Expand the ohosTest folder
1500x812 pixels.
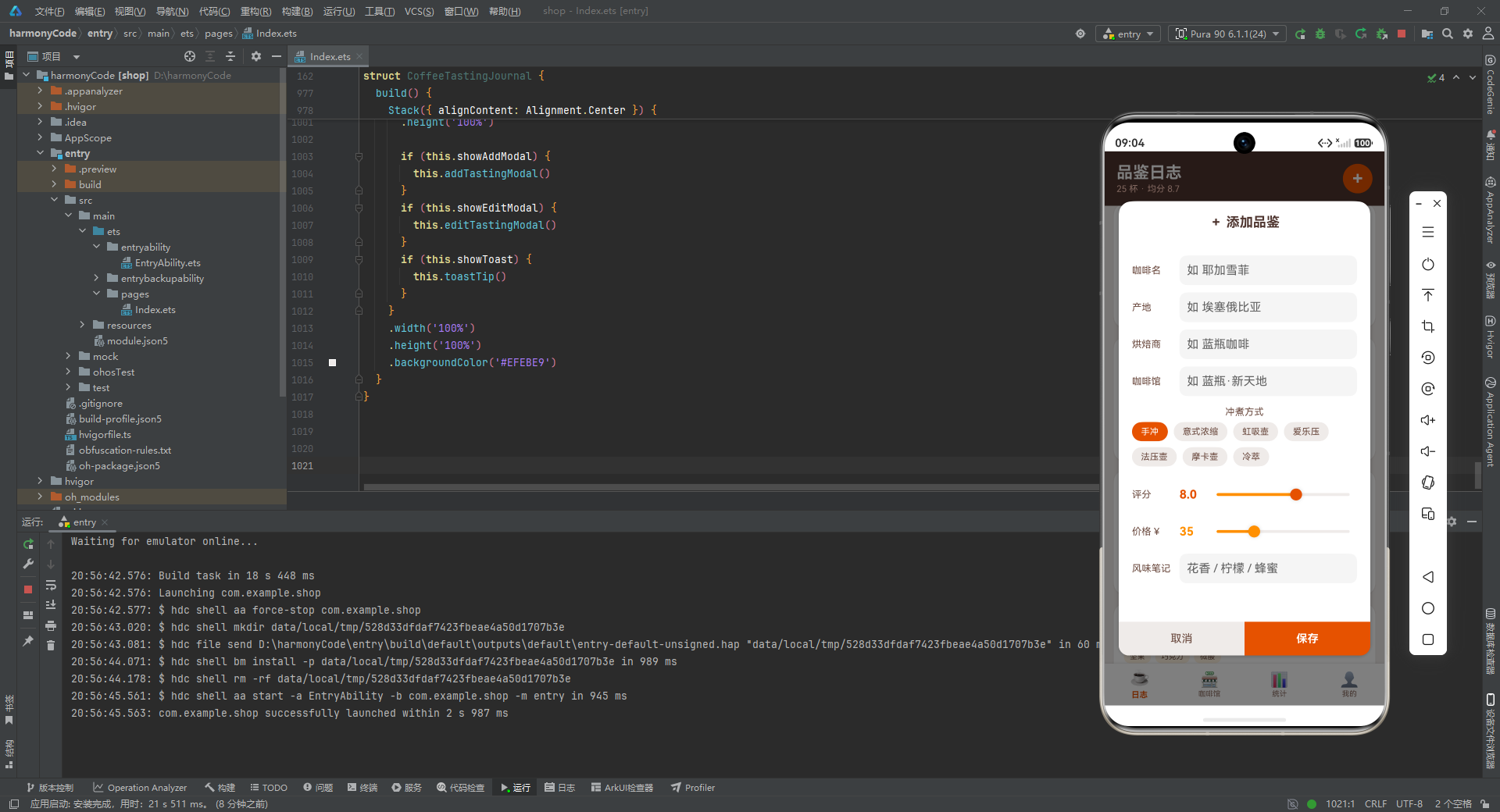tap(68, 372)
